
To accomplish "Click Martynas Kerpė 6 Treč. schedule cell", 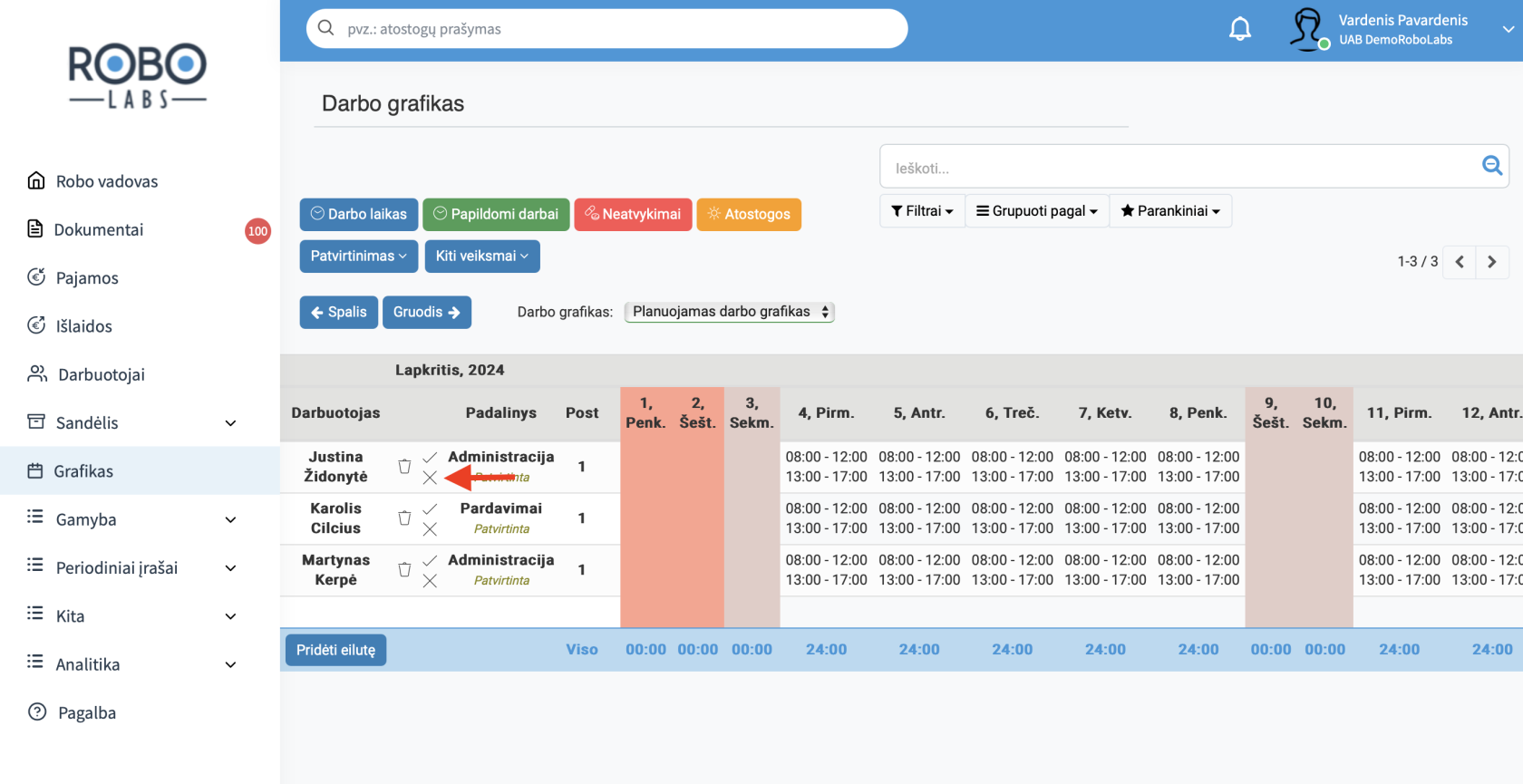I will pos(1013,570).
